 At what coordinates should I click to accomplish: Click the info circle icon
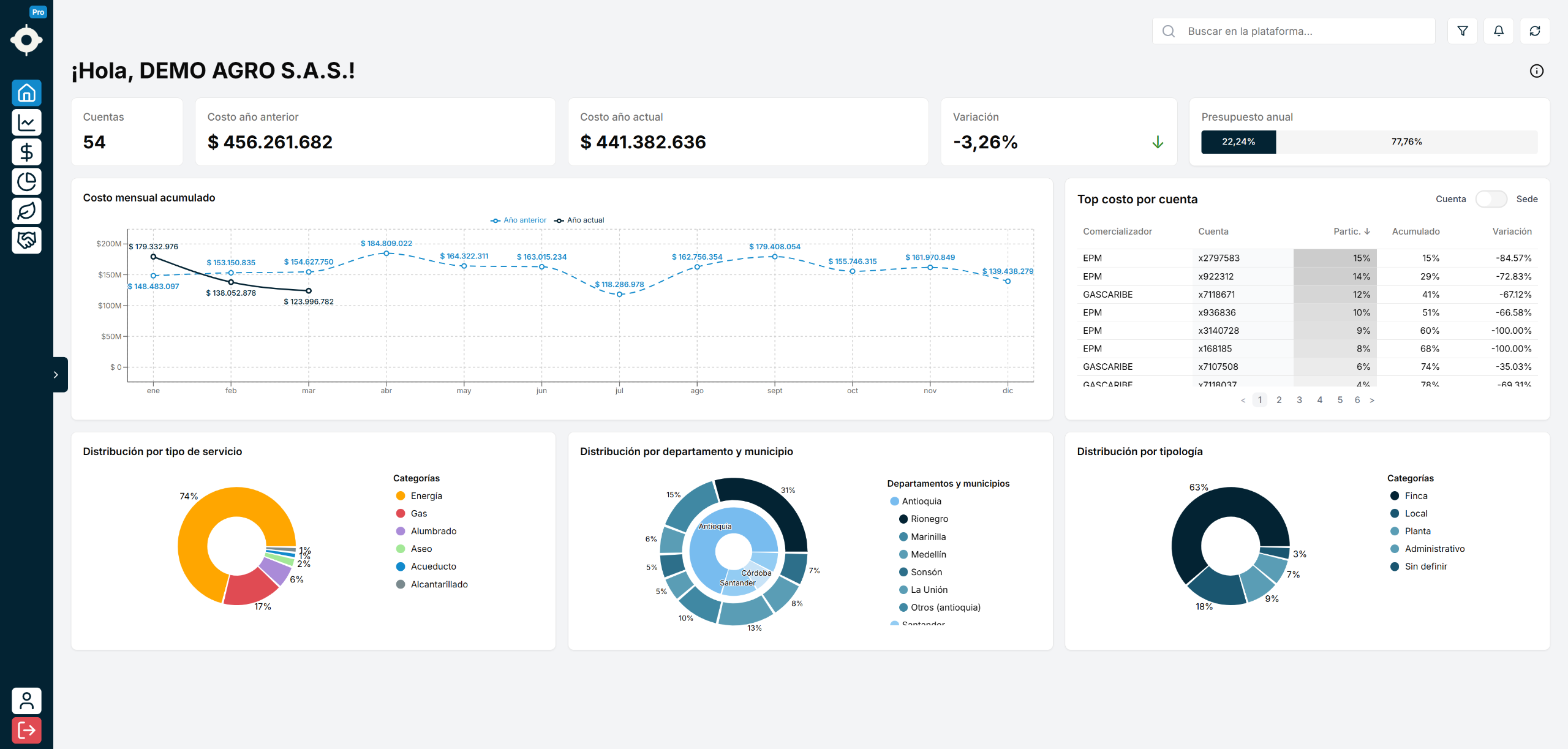(x=1536, y=71)
